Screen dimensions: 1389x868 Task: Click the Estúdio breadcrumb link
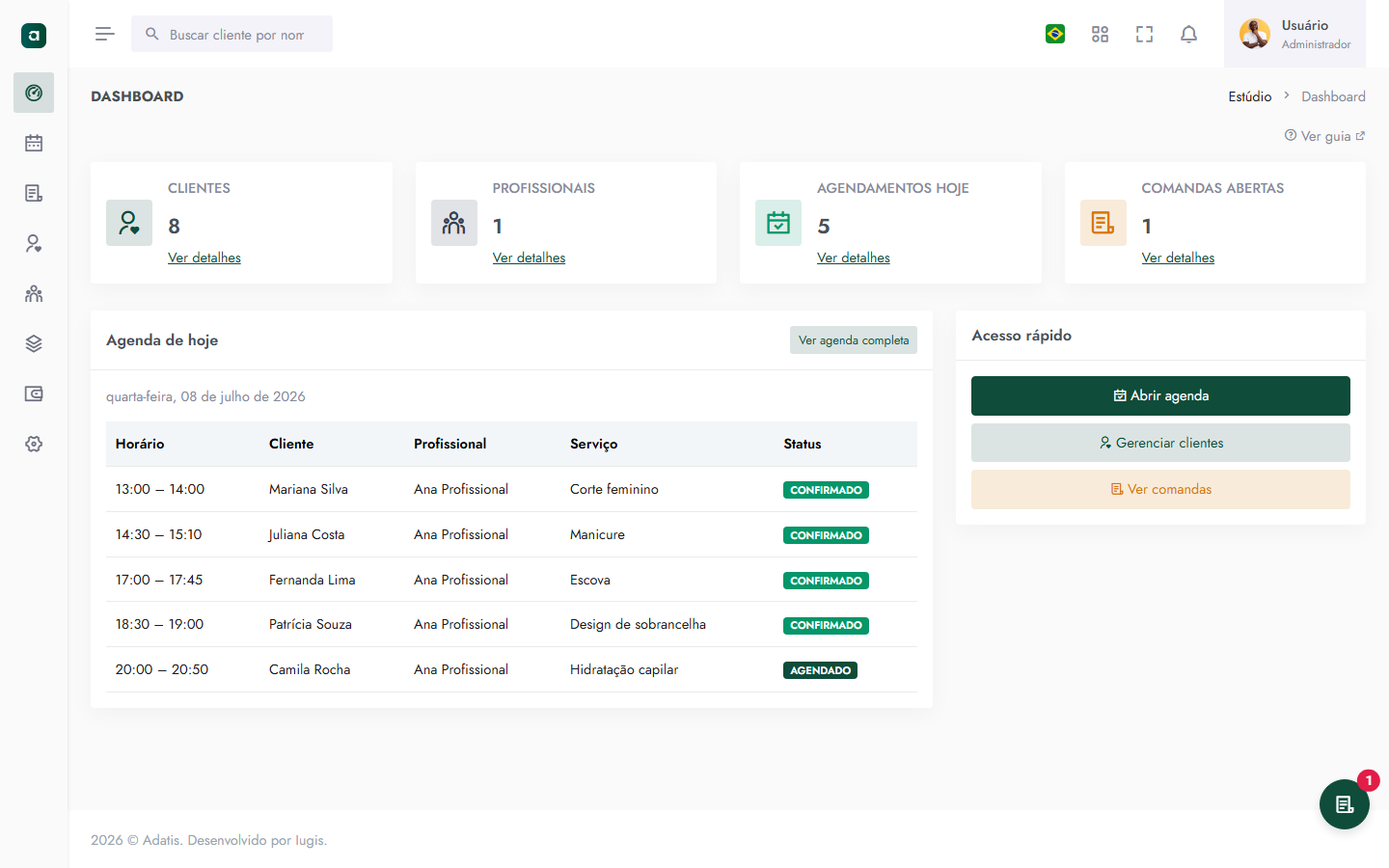pos(1250,96)
